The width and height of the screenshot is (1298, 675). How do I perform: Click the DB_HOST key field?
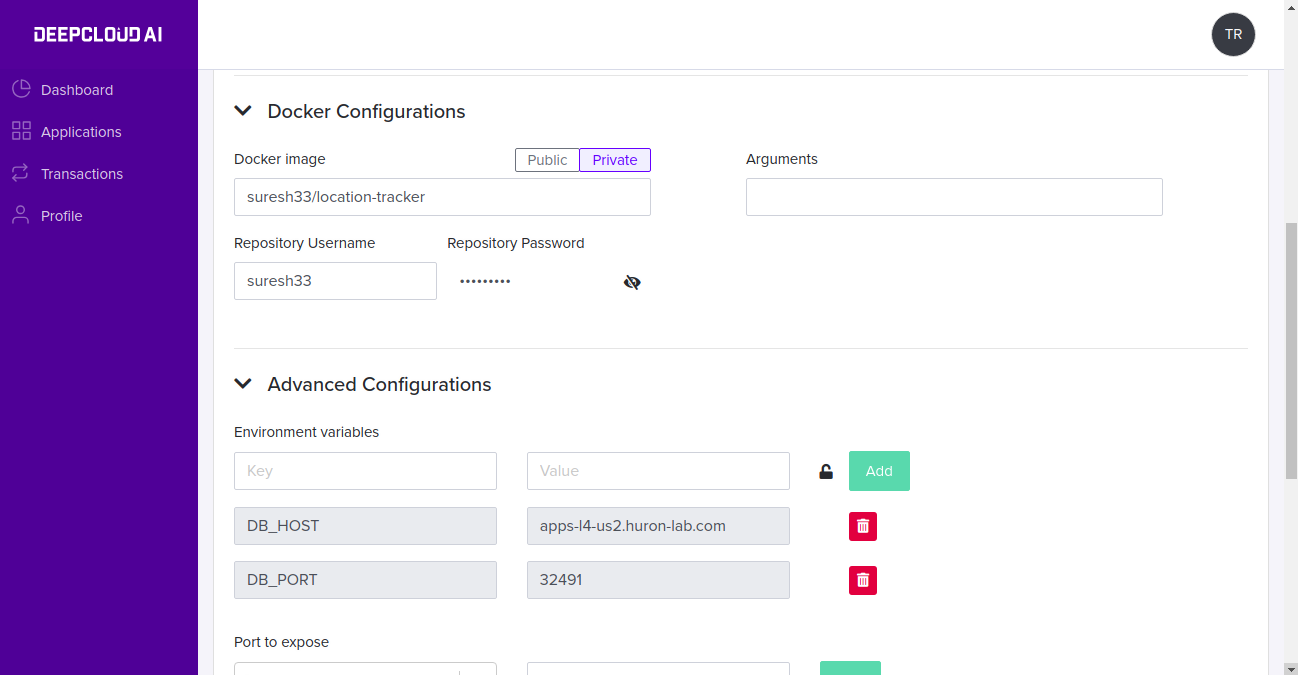click(x=365, y=526)
